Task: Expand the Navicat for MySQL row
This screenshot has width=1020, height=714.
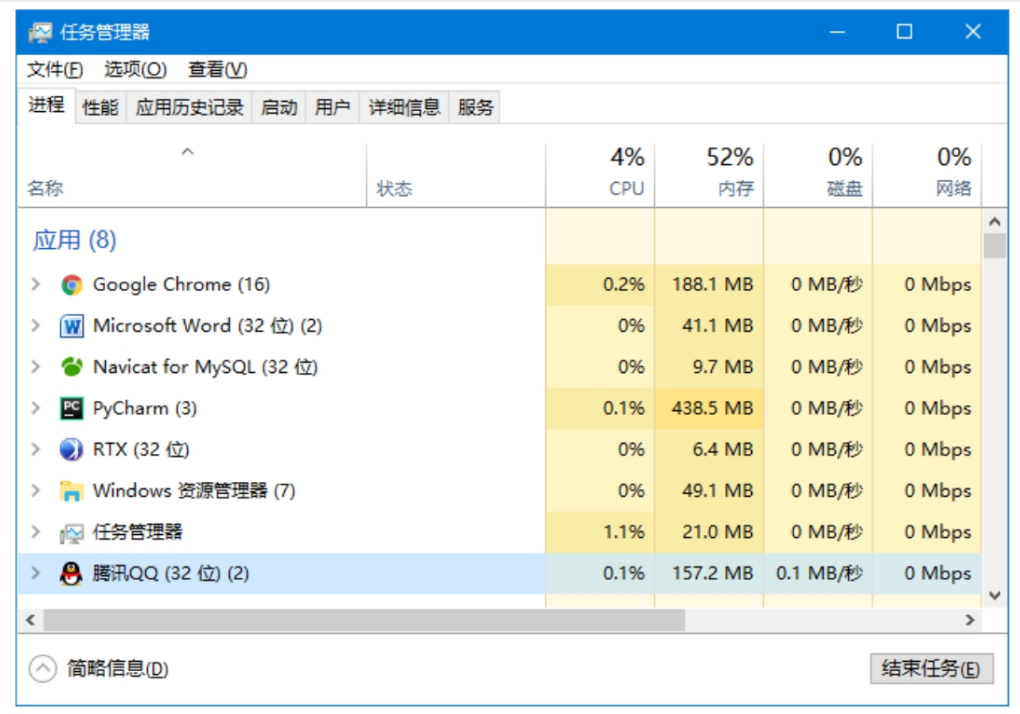Action: 36,367
